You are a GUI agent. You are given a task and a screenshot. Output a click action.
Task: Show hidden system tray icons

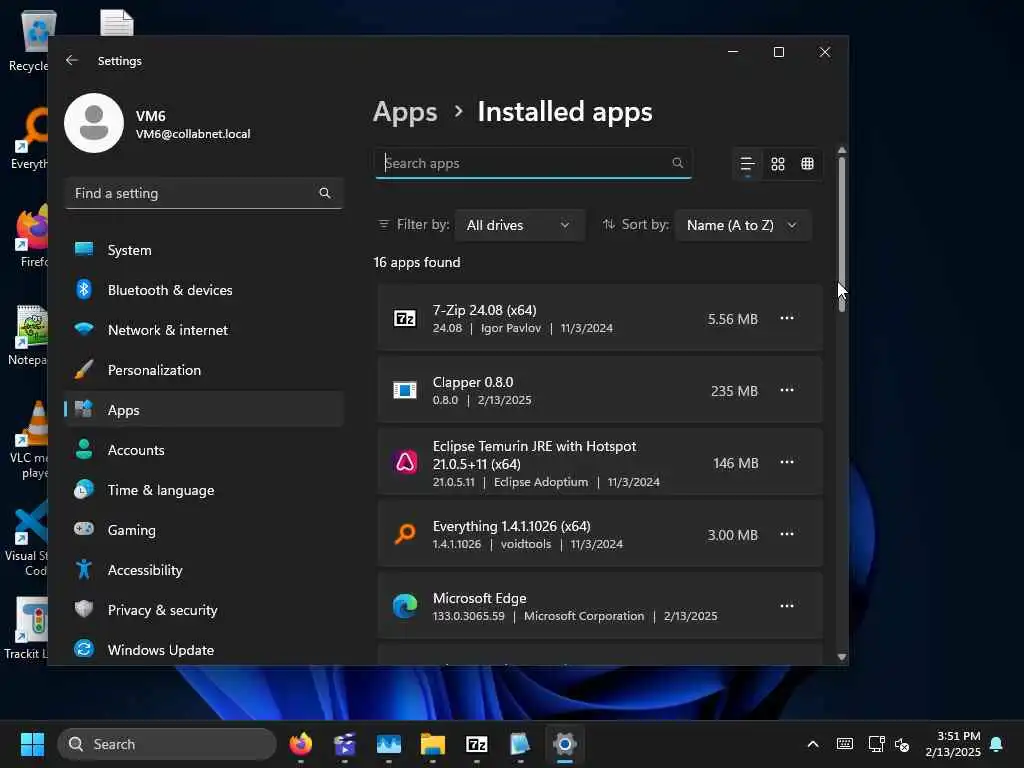point(812,744)
